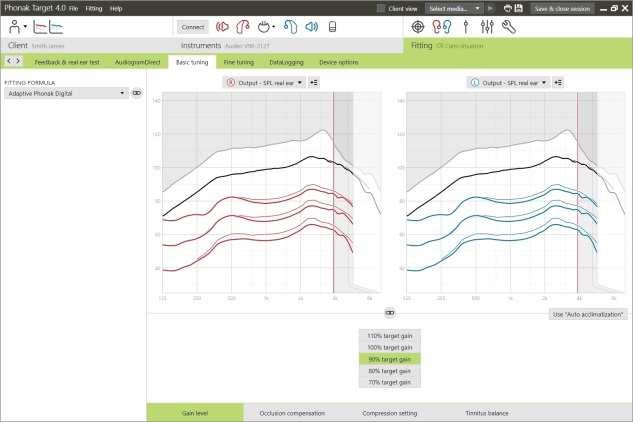This screenshot has height=422, width=633.
Task: Select 110% target gain
Action: coord(390,336)
